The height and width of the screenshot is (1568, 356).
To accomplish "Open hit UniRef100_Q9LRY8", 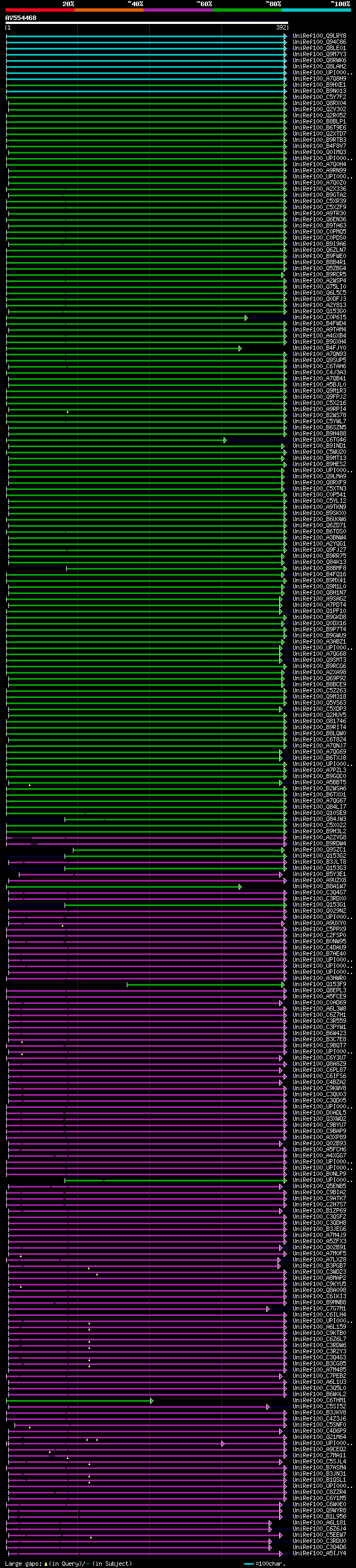I will 319,36.
